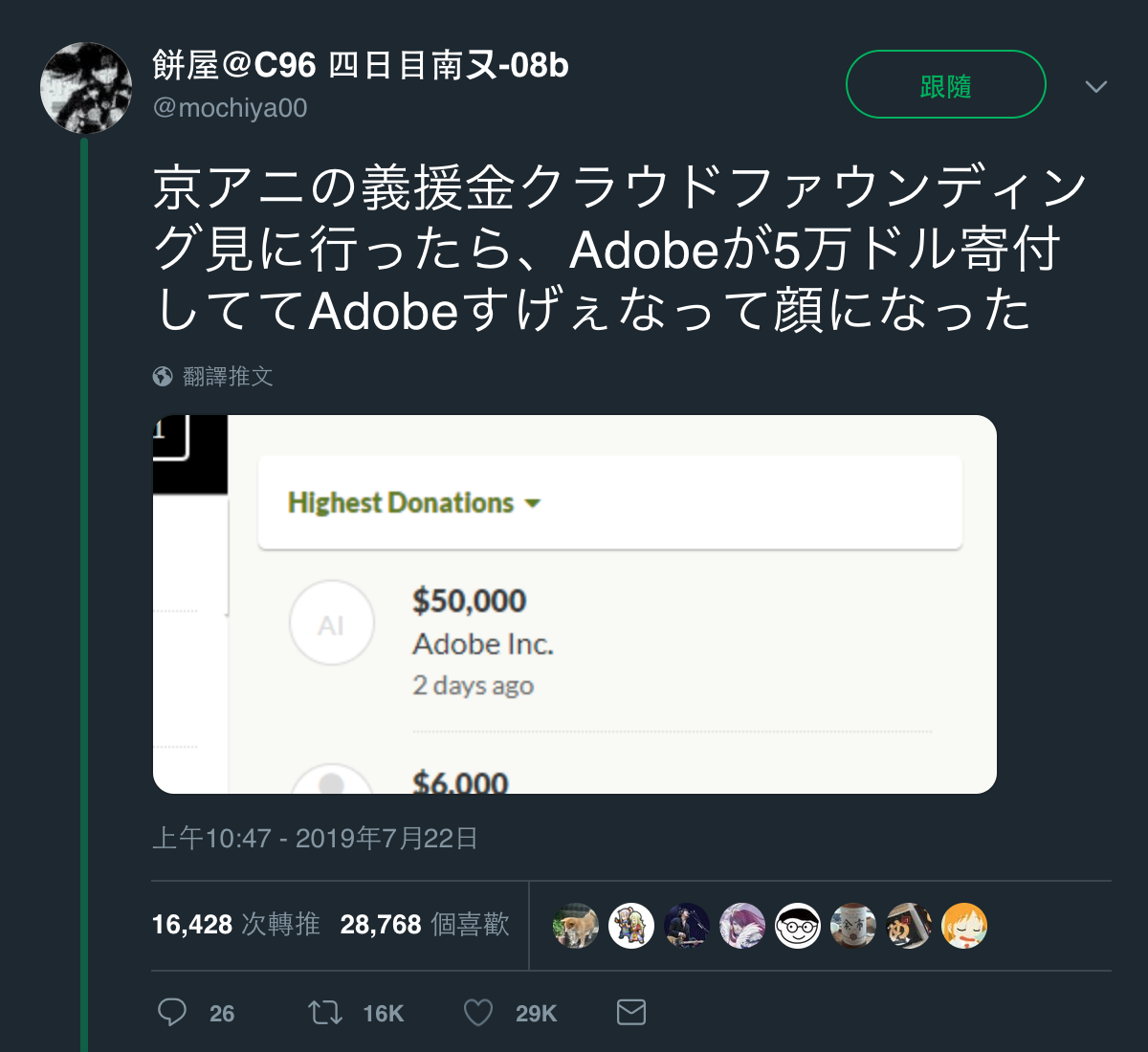Open the dog avatar among likers

coord(576,926)
